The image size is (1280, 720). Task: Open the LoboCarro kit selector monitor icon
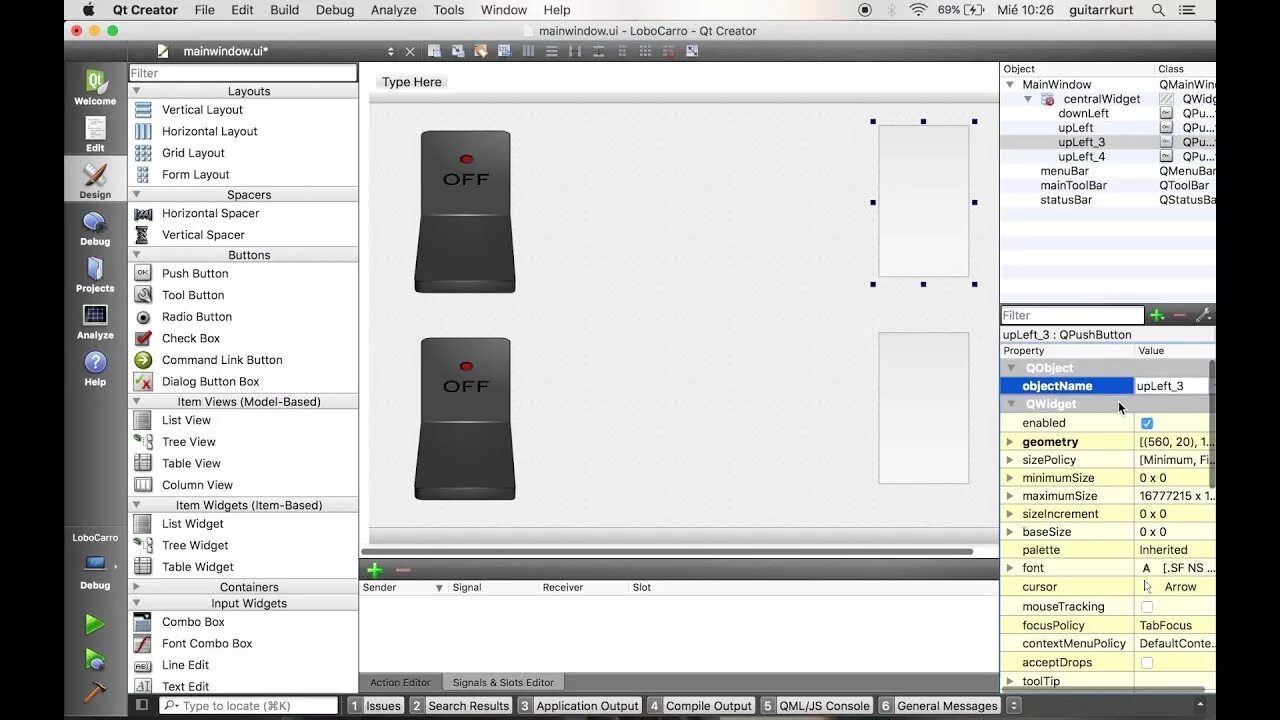pyautogui.click(x=95, y=563)
